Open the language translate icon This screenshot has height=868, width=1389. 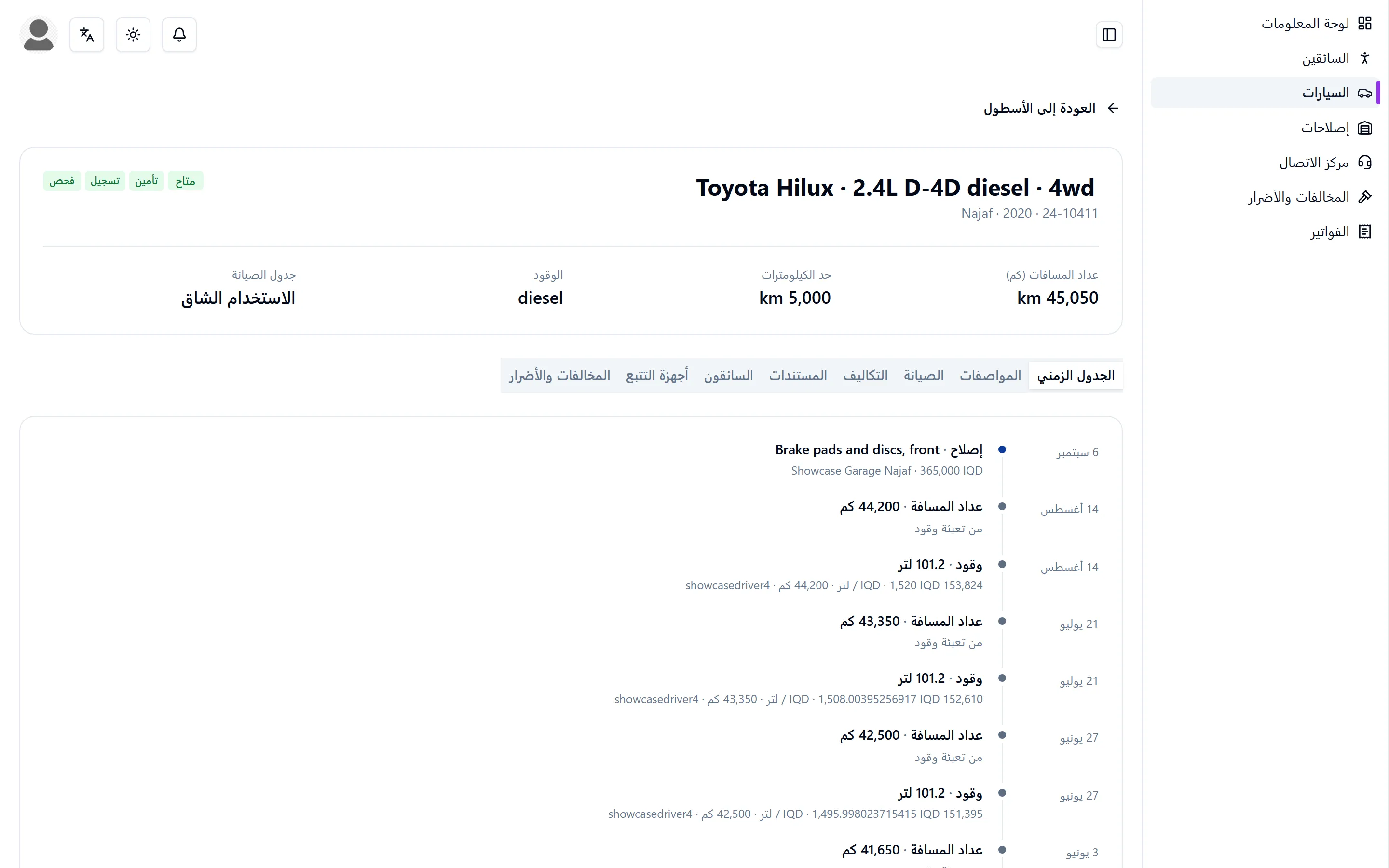[87, 35]
